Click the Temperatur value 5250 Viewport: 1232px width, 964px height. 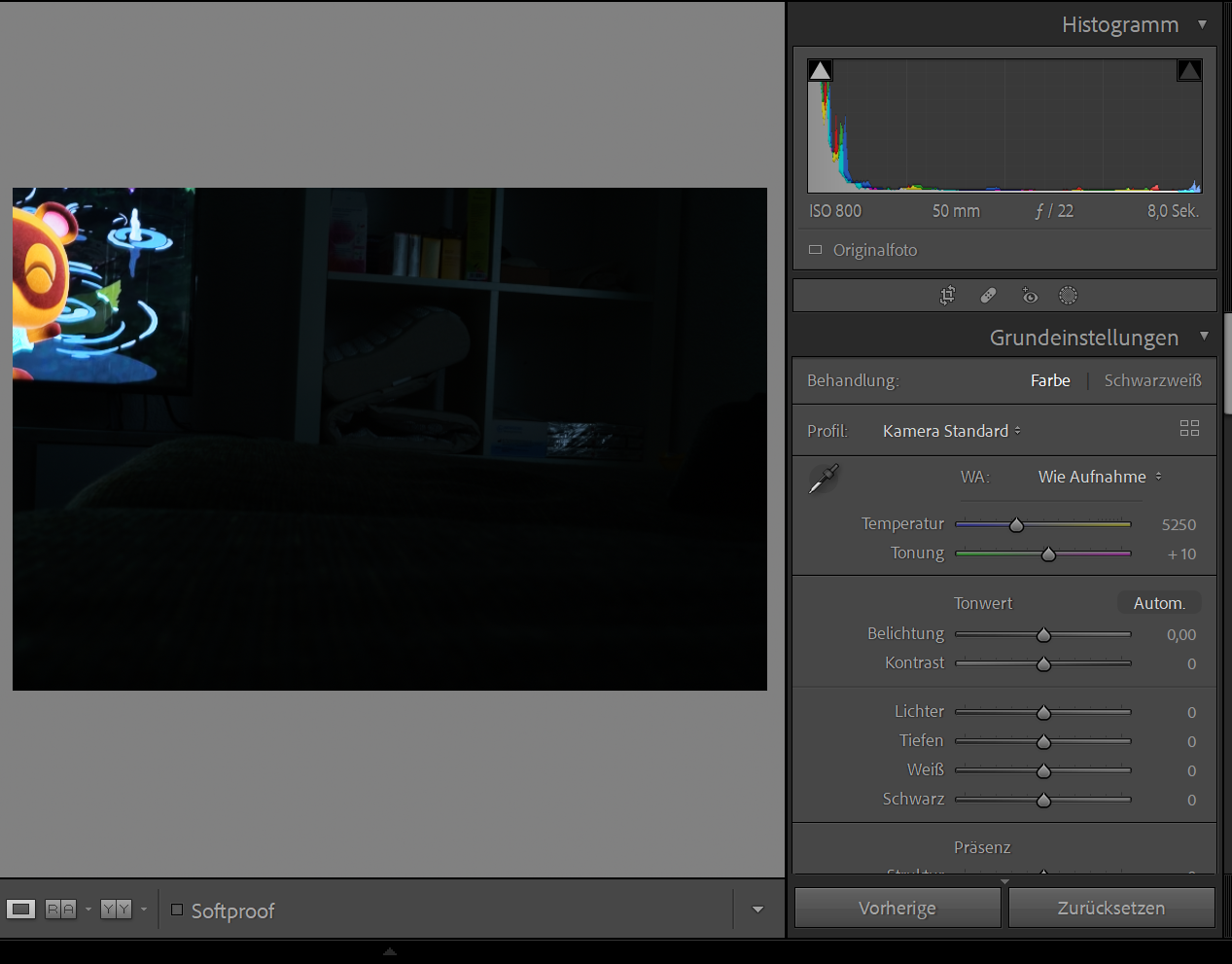pos(1179,524)
